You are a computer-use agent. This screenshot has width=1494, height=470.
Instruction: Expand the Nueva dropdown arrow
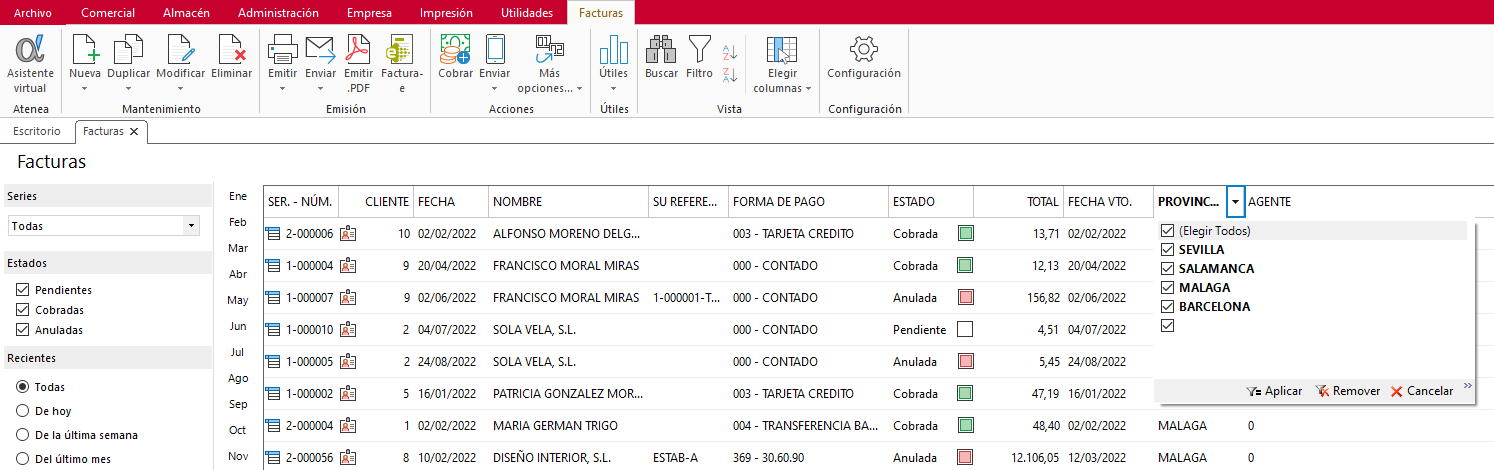pos(85,89)
